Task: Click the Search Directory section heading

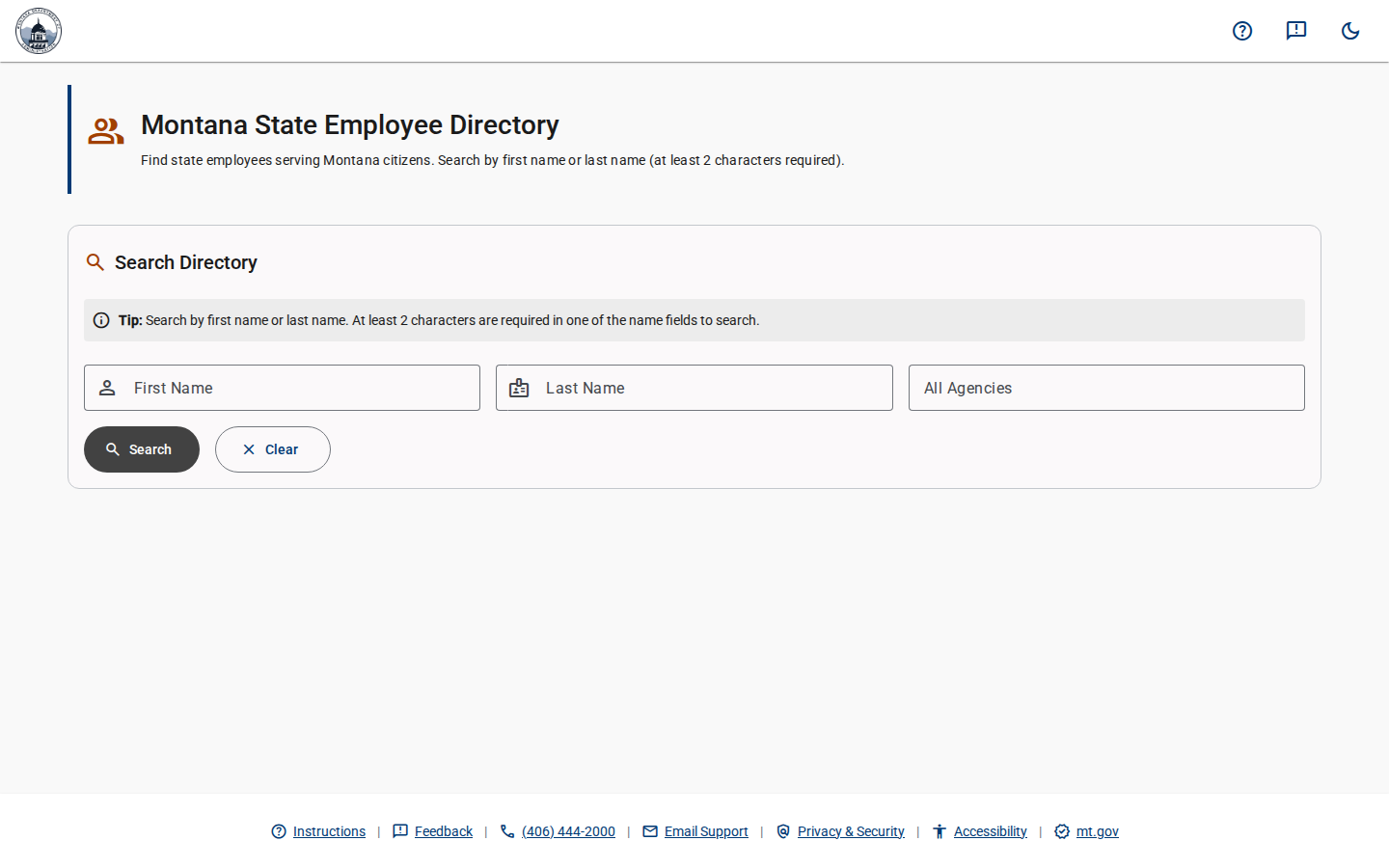Action: coord(186,262)
